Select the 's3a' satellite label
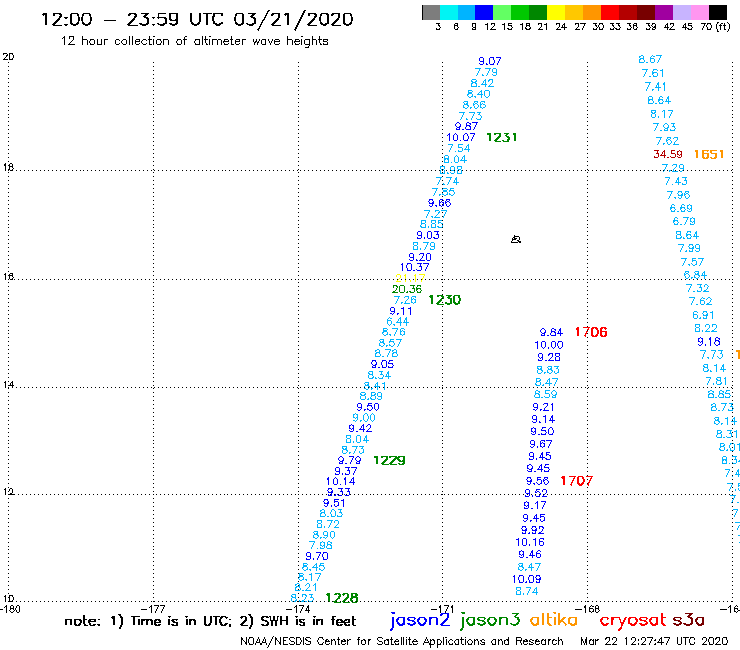 (688, 620)
